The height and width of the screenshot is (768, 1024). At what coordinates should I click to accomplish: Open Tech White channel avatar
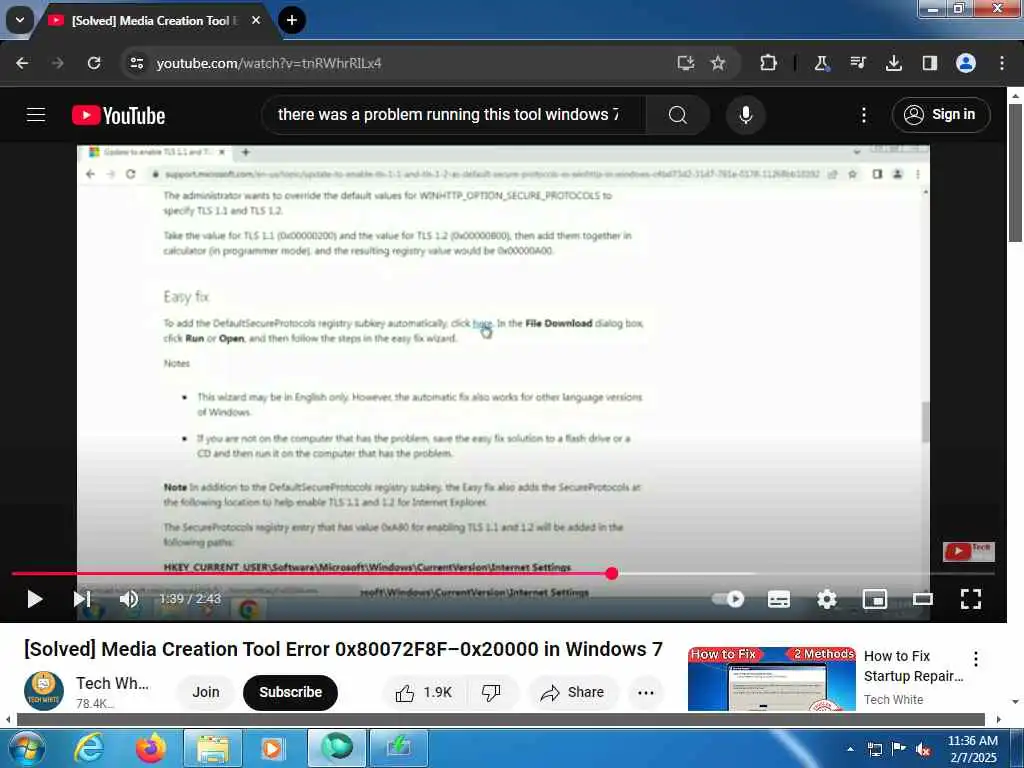[x=44, y=691]
